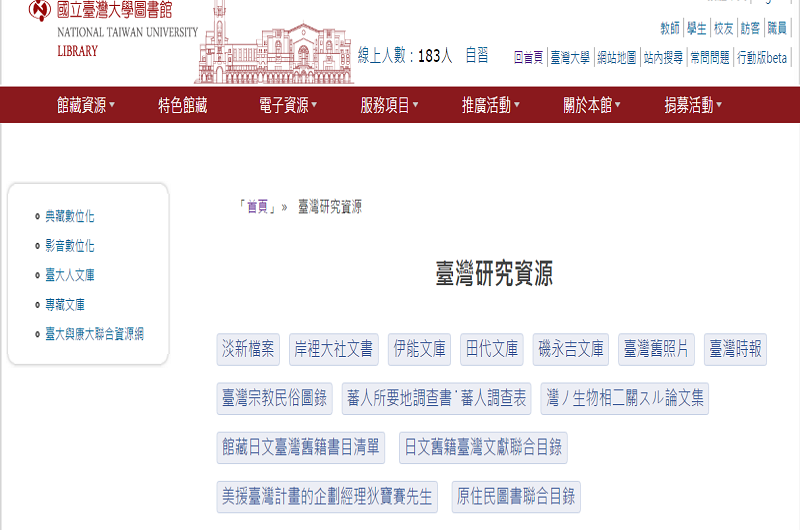The image size is (800, 530).
Task: Expand the 電子資源 dropdown menu
Action: (x=288, y=105)
